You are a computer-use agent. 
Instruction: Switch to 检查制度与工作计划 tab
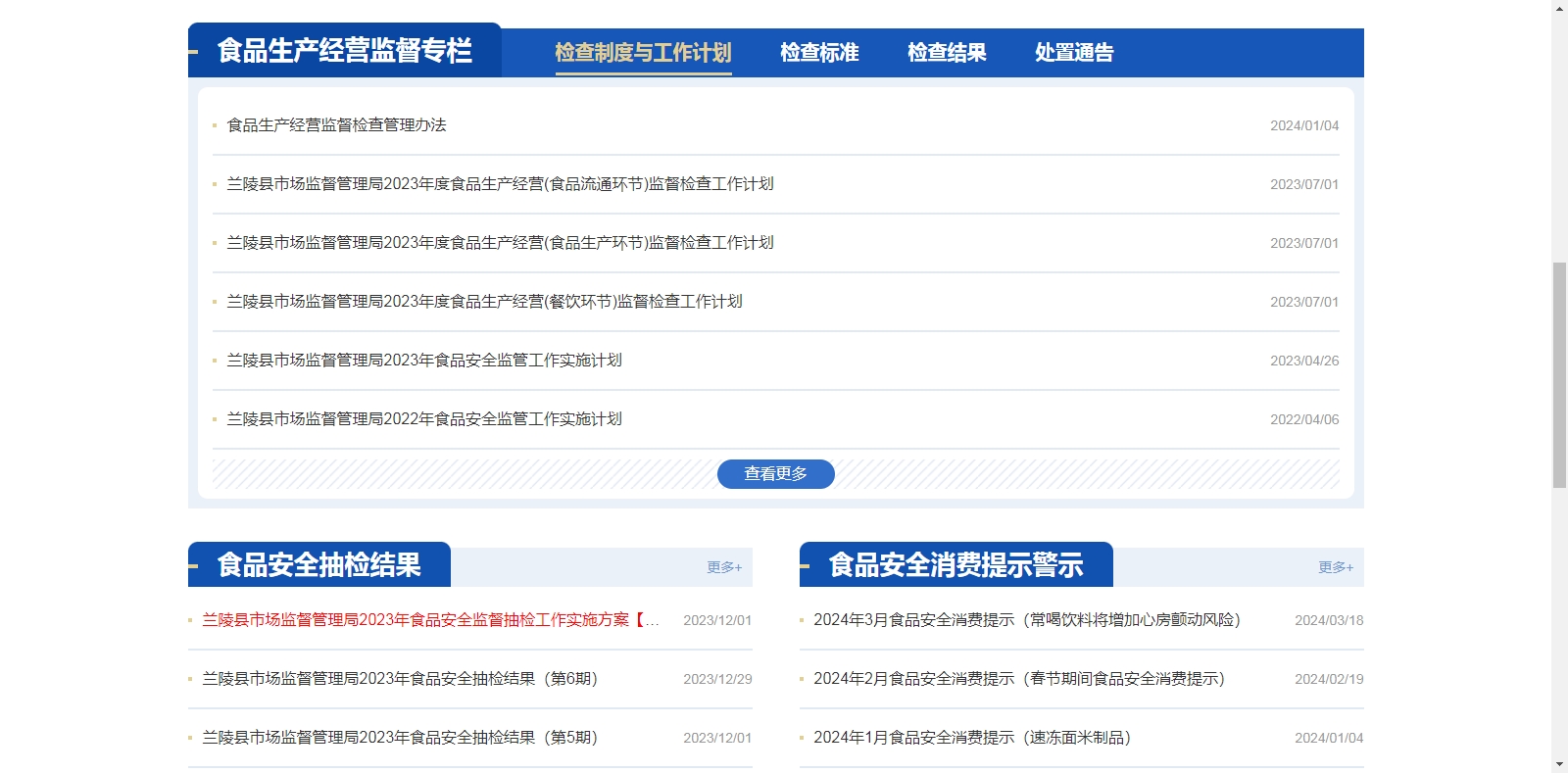coord(643,53)
